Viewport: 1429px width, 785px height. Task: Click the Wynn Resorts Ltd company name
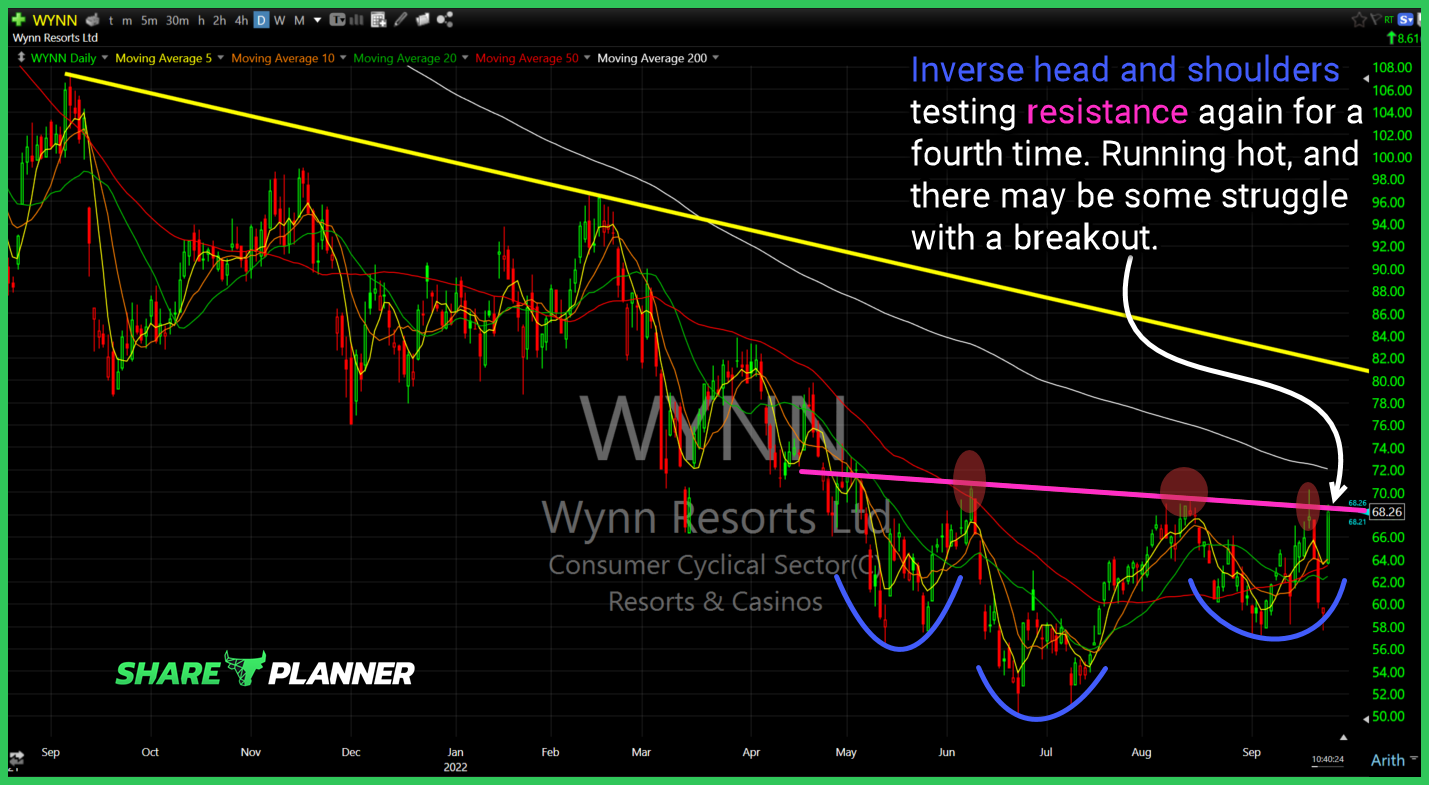pos(55,38)
